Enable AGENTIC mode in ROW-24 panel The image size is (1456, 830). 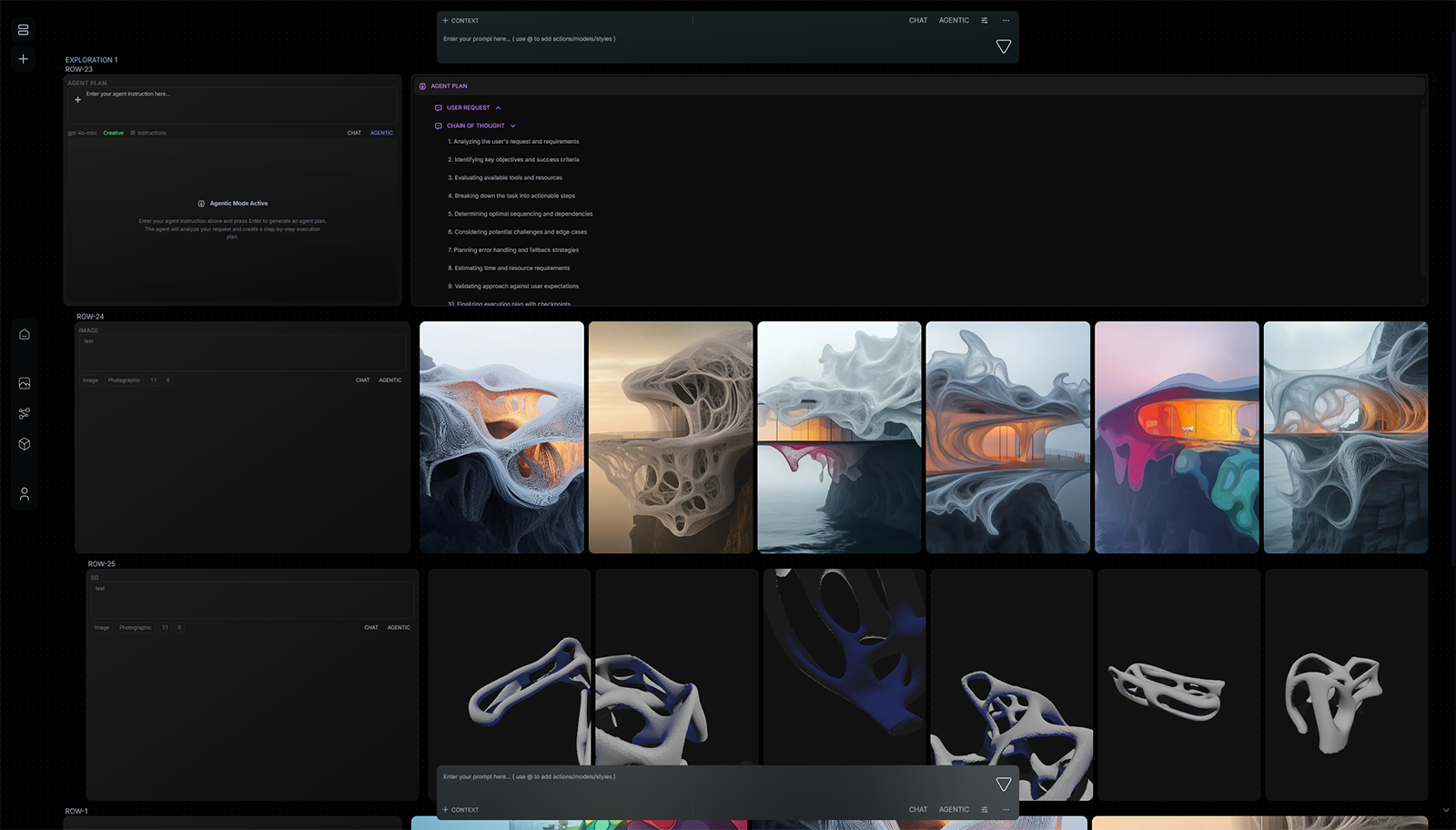(390, 380)
